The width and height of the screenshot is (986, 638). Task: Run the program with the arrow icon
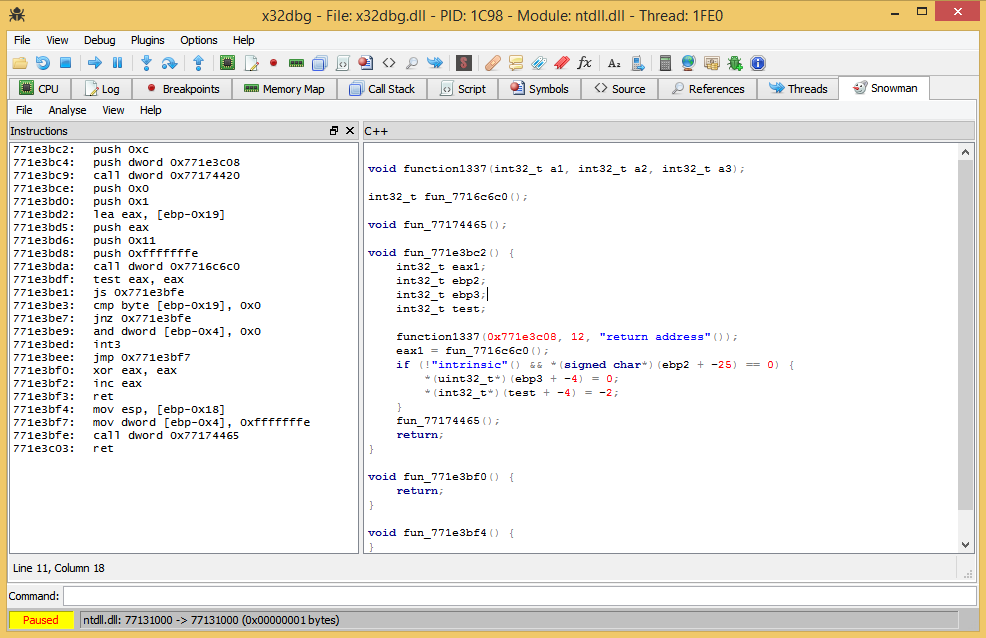coord(95,63)
